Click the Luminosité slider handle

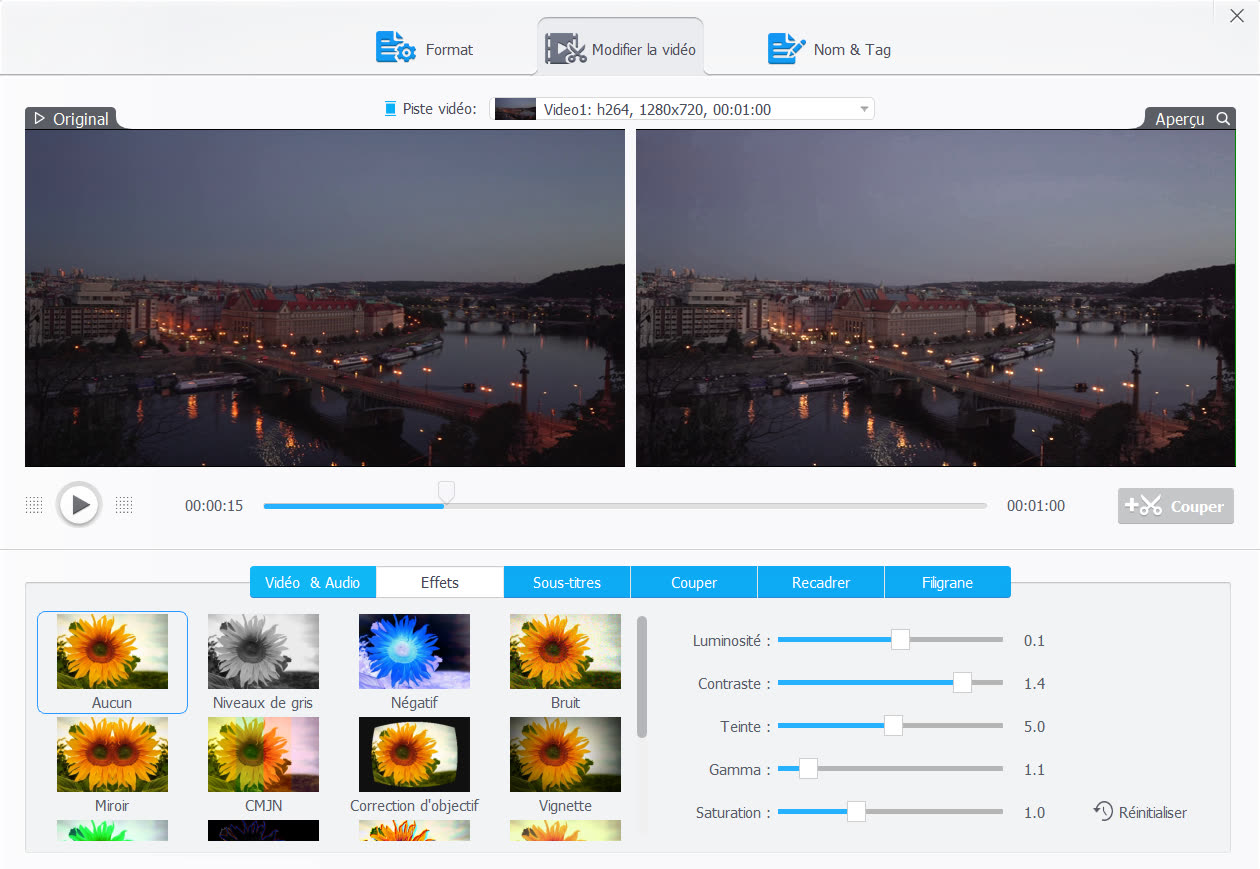pyautogui.click(x=900, y=640)
